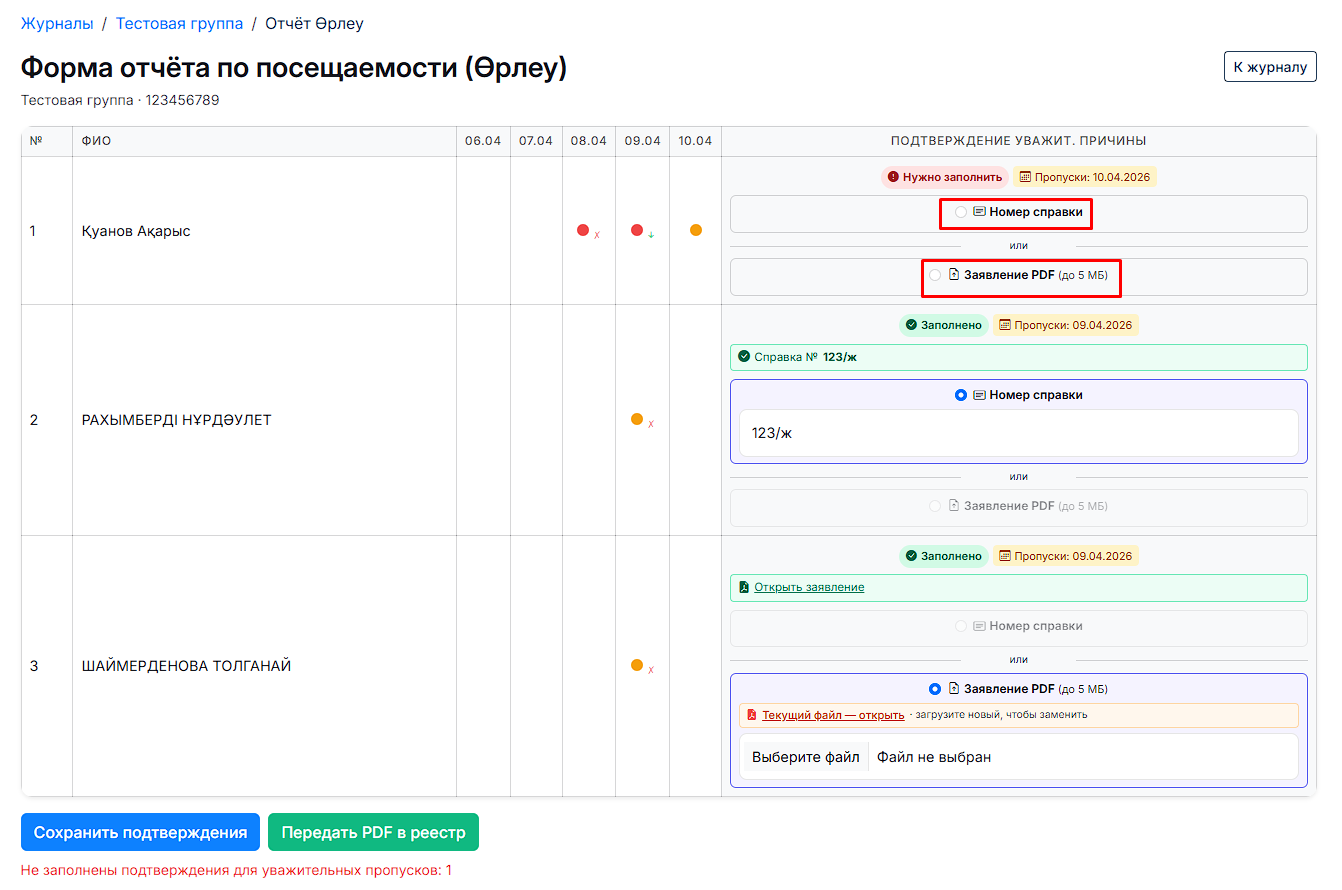Click Передать PDF в реестр button
This screenshot has width=1342, height=890.
[x=373, y=832]
